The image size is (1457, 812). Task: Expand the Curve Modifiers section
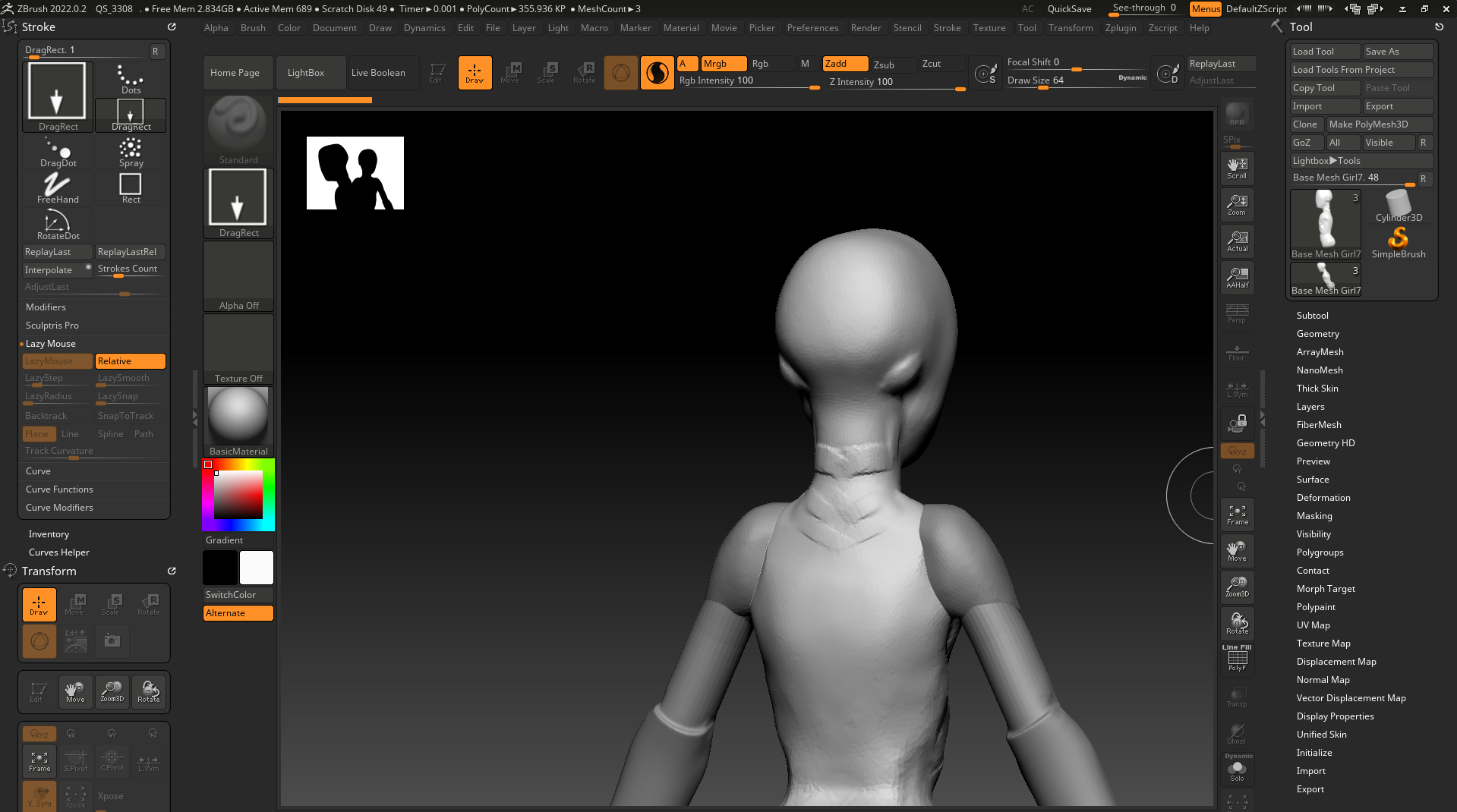[x=59, y=508]
